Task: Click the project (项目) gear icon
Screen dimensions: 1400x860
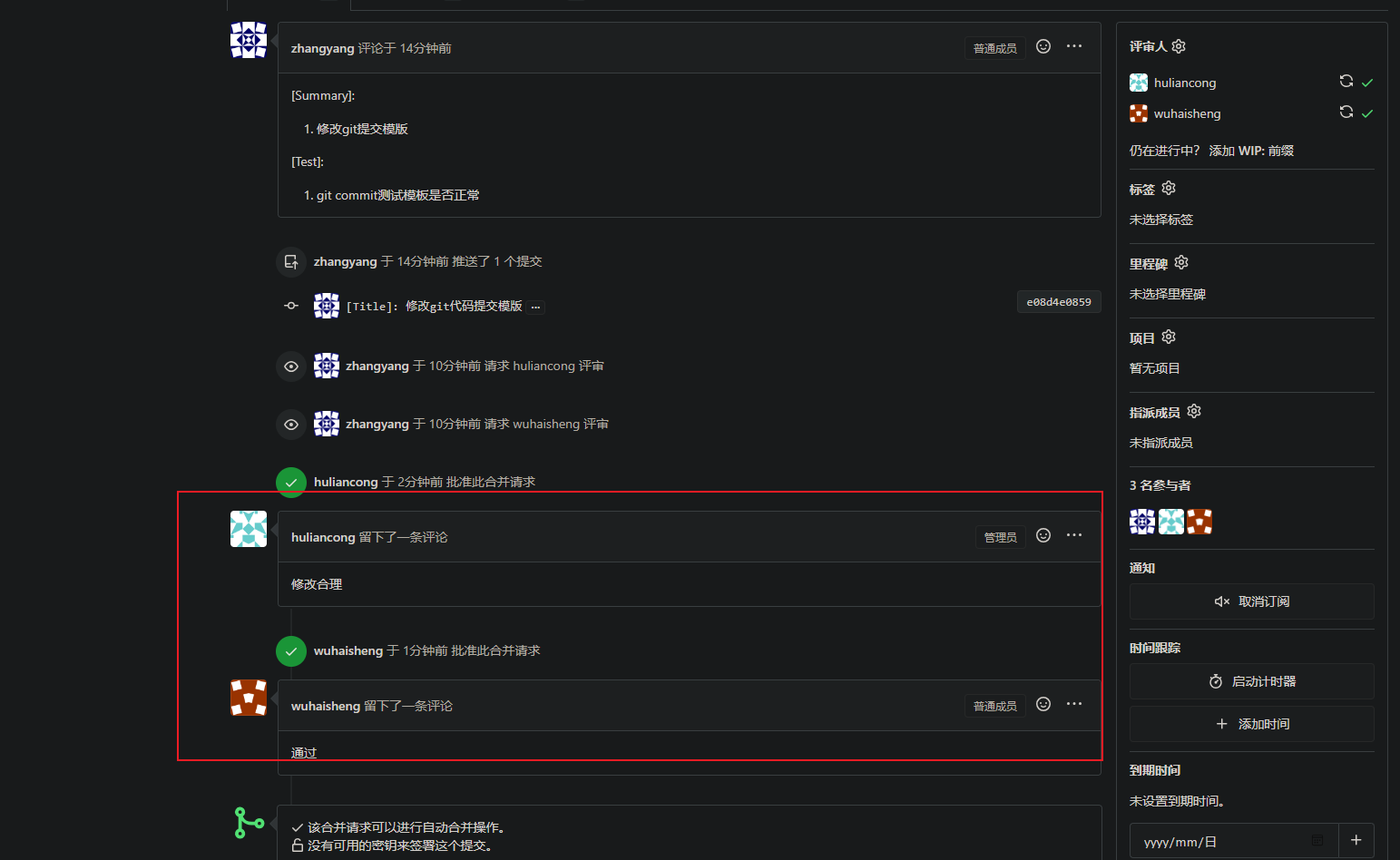Action: pyautogui.click(x=1169, y=337)
